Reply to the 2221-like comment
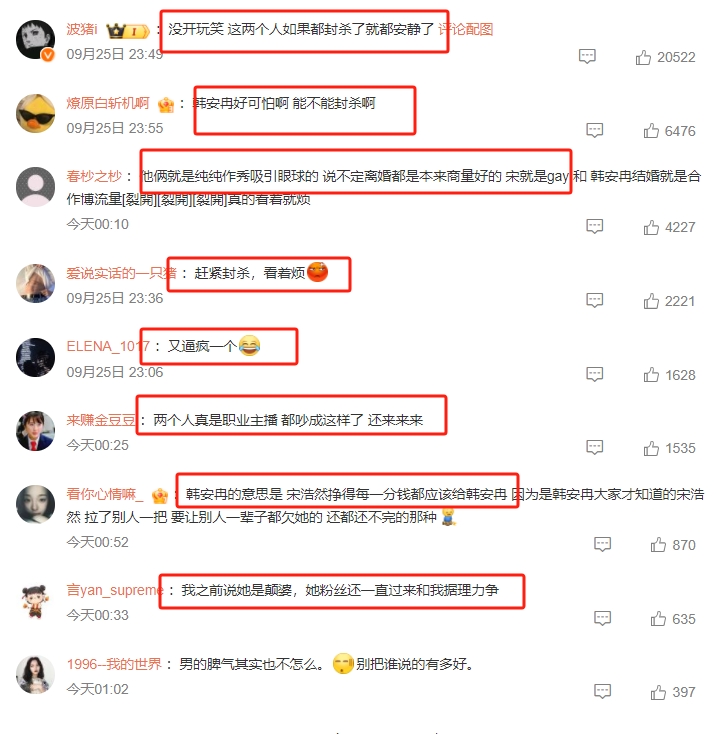This screenshot has width=726, height=734. click(594, 300)
